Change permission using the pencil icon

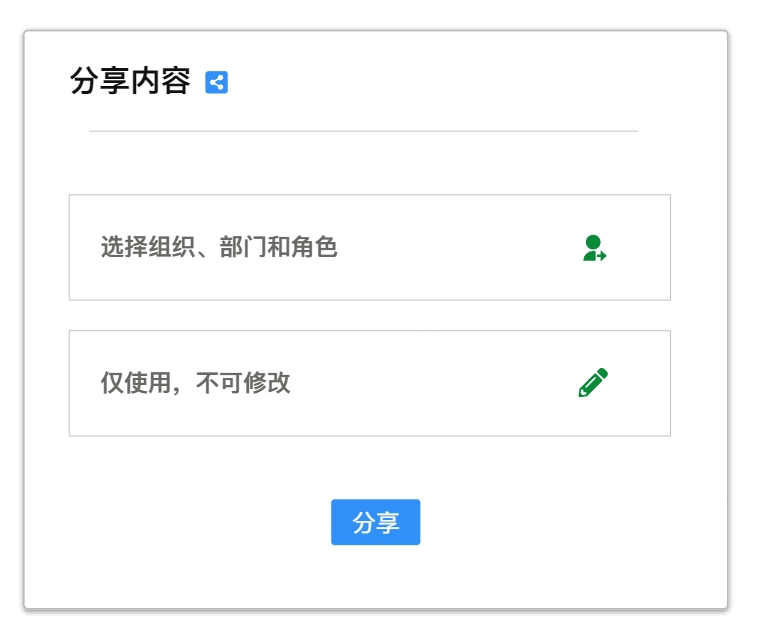click(x=593, y=383)
